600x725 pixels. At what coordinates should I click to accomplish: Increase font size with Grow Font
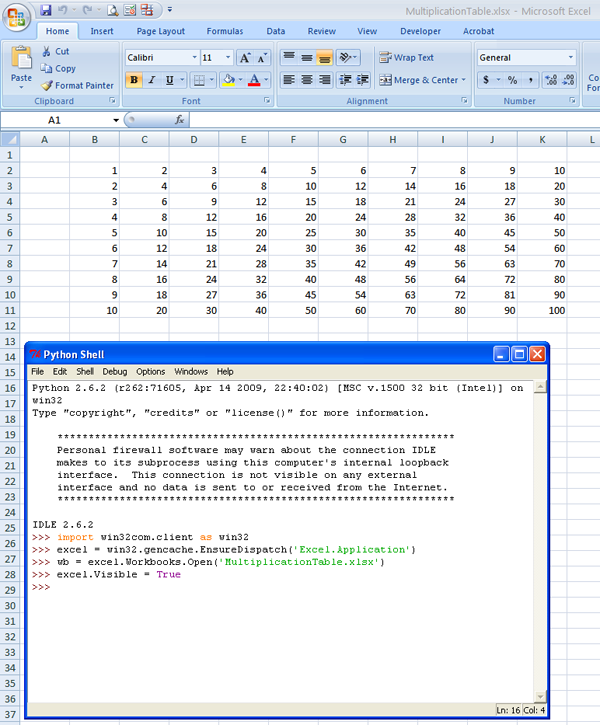(x=245, y=58)
